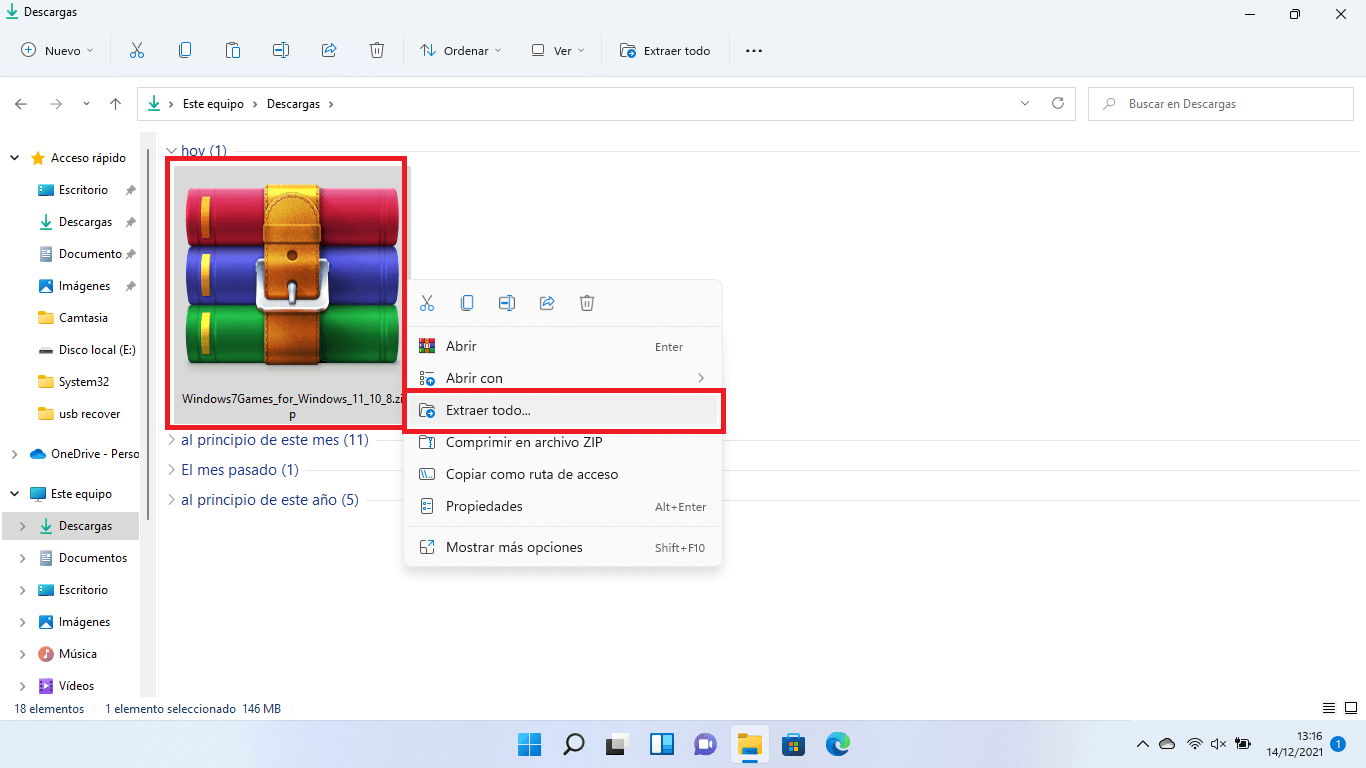Click Rename icon in the context menu

(x=507, y=303)
